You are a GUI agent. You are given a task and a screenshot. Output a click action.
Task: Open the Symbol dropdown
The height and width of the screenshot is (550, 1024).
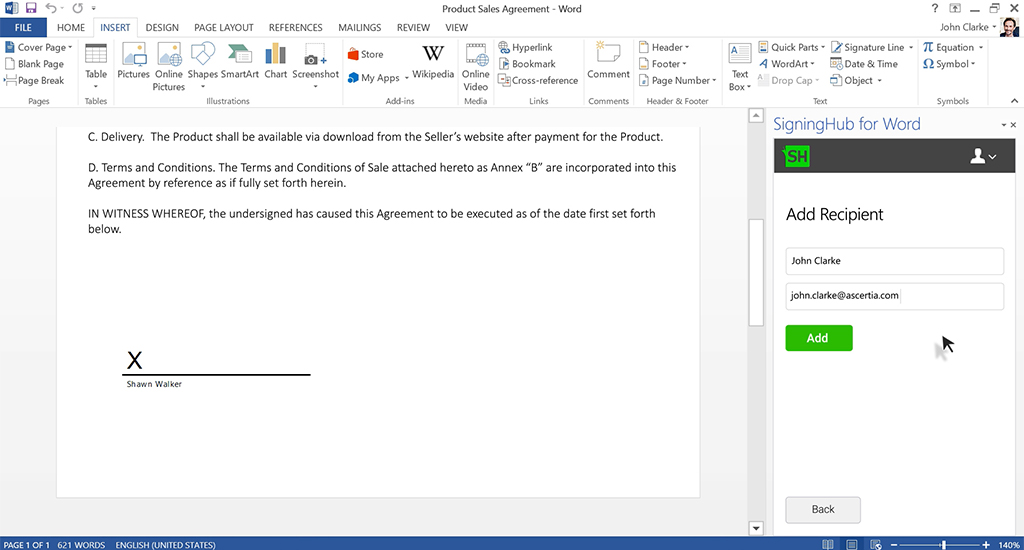pyautogui.click(x=973, y=64)
